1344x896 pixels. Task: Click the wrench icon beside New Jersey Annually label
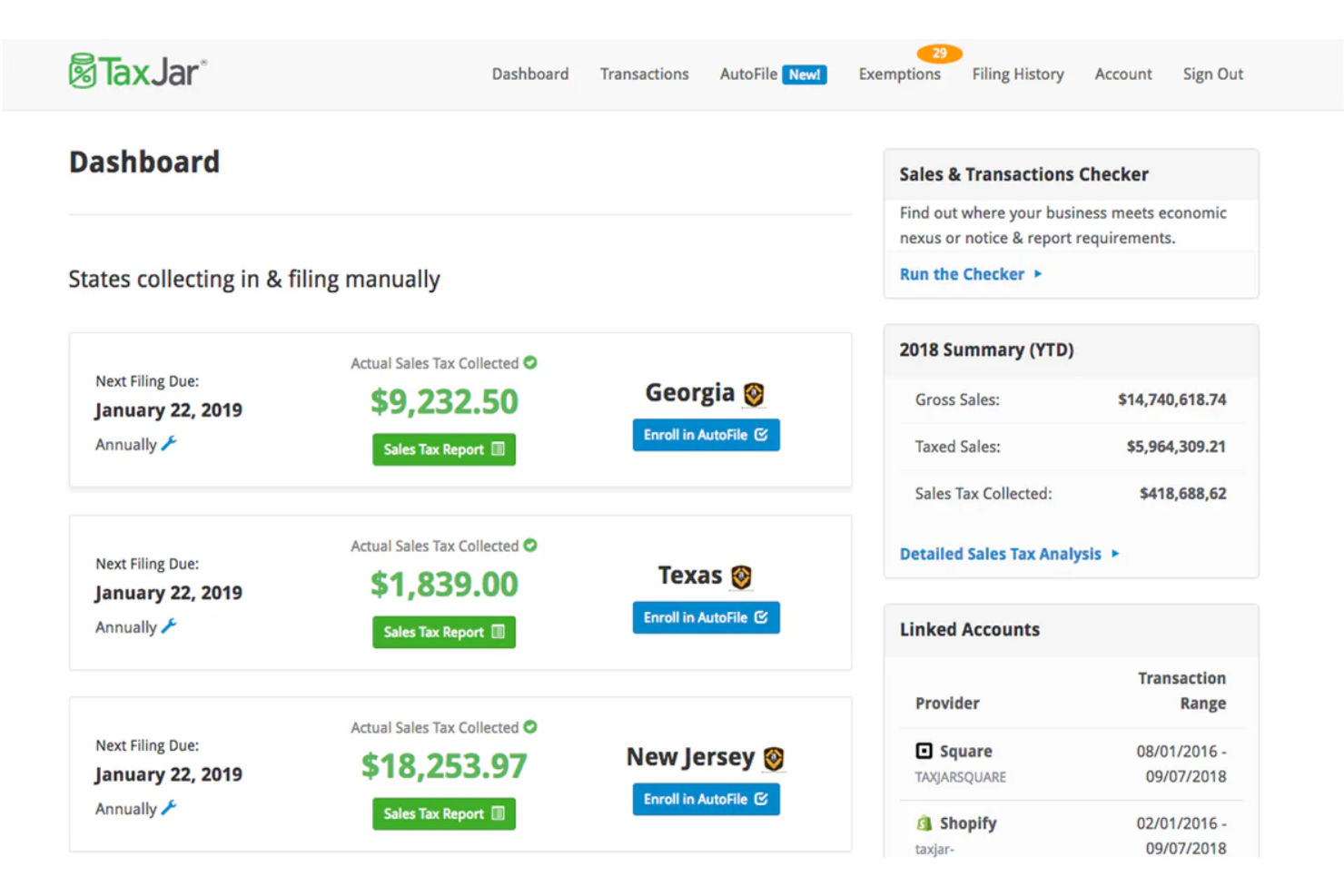tap(169, 808)
